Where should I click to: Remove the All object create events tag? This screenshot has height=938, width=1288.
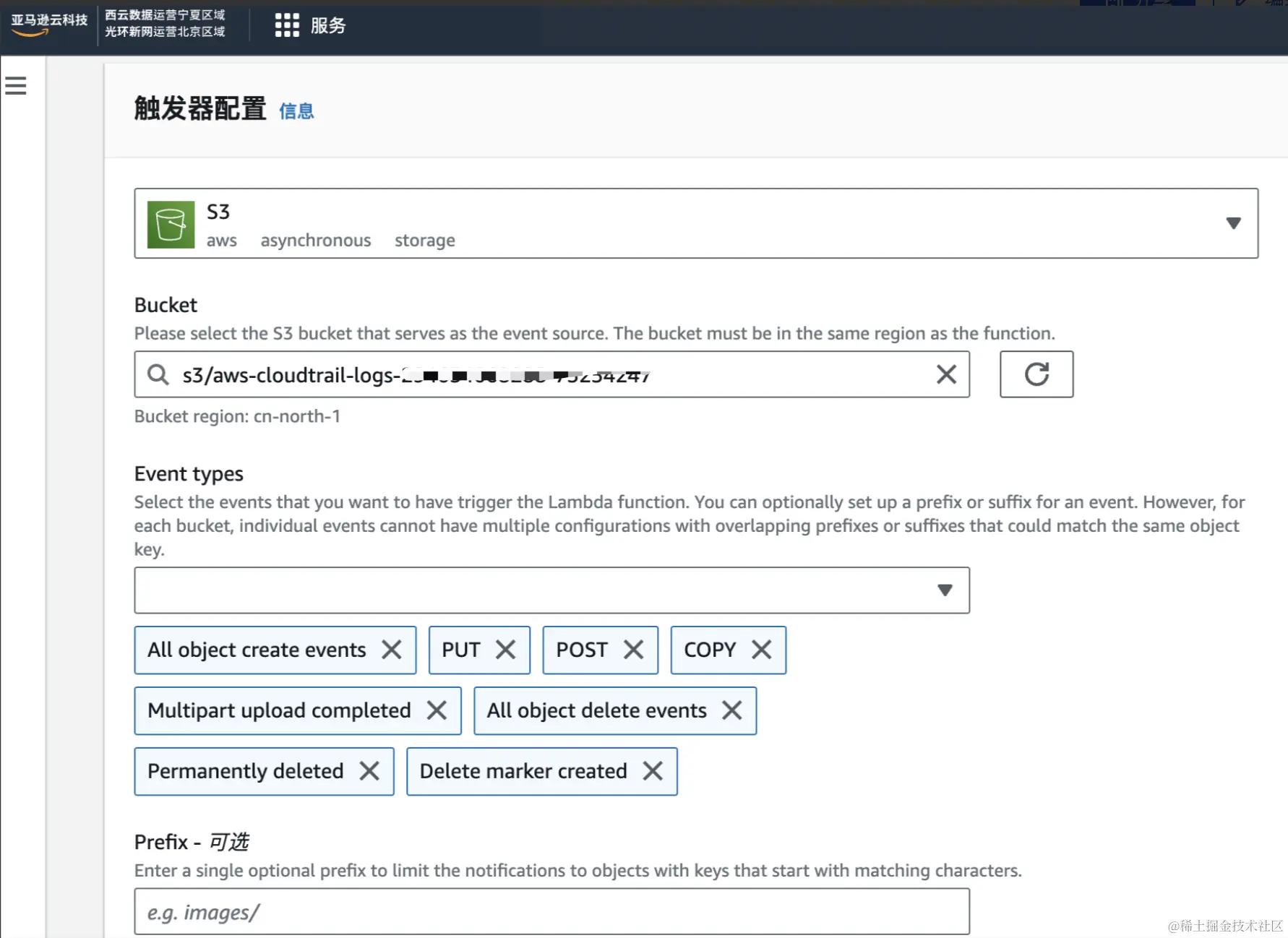[392, 650]
